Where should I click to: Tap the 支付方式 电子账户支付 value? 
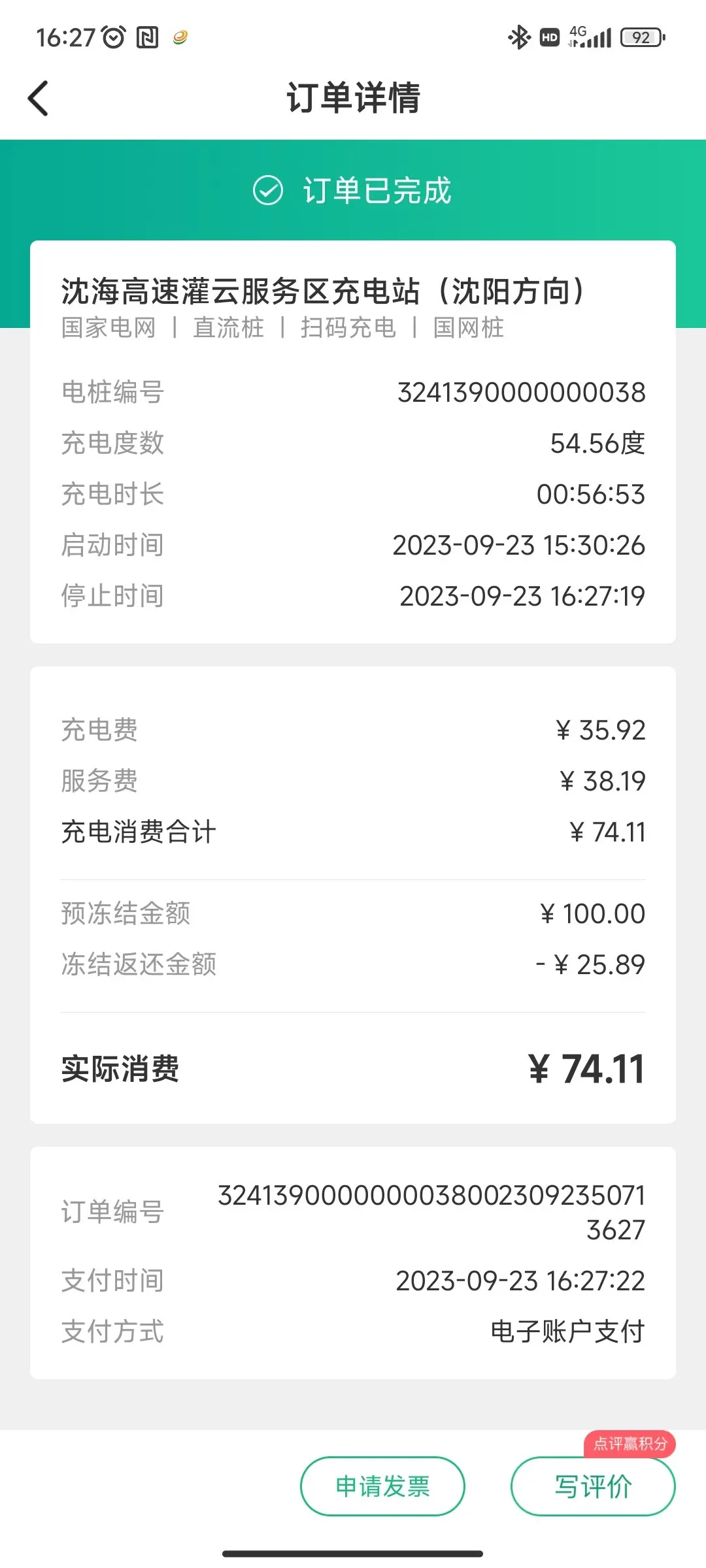[x=567, y=1331]
